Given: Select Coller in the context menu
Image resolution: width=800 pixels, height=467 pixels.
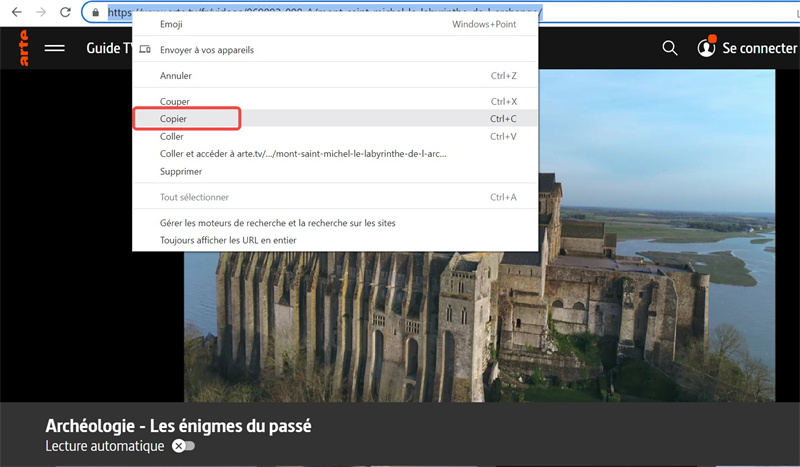Looking at the screenshot, I should tap(335, 136).
